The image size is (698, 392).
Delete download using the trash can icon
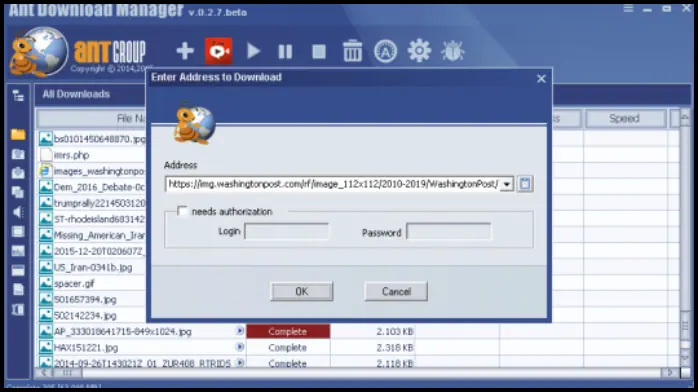(352, 51)
